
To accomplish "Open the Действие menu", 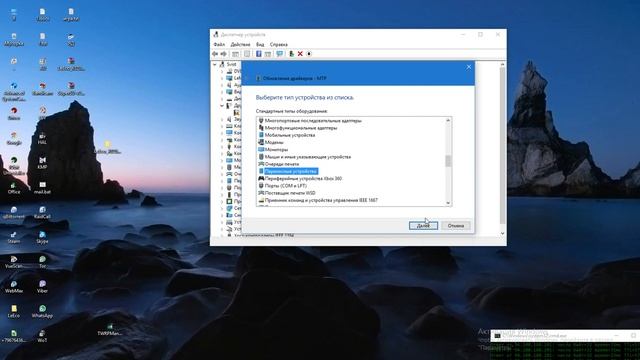I will click(x=240, y=44).
